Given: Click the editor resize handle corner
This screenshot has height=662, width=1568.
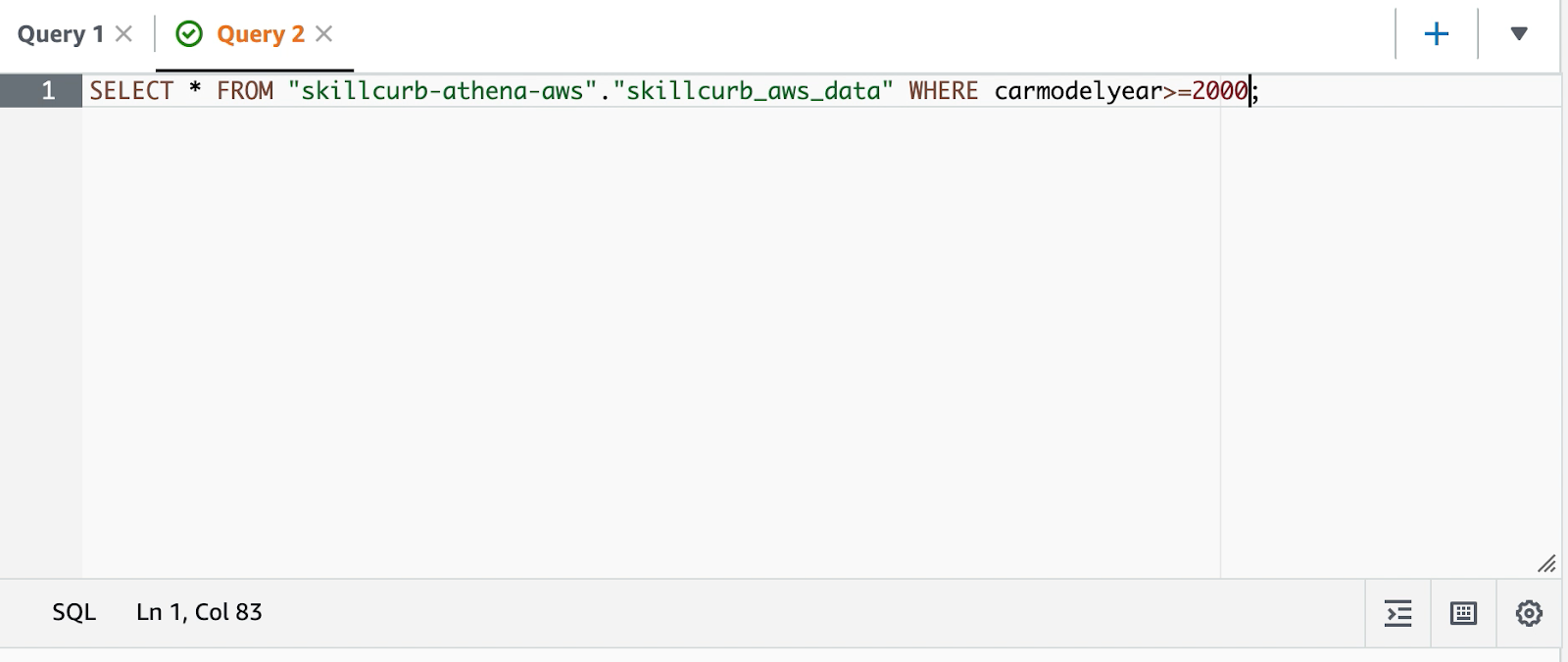Looking at the screenshot, I should point(1546,564).
